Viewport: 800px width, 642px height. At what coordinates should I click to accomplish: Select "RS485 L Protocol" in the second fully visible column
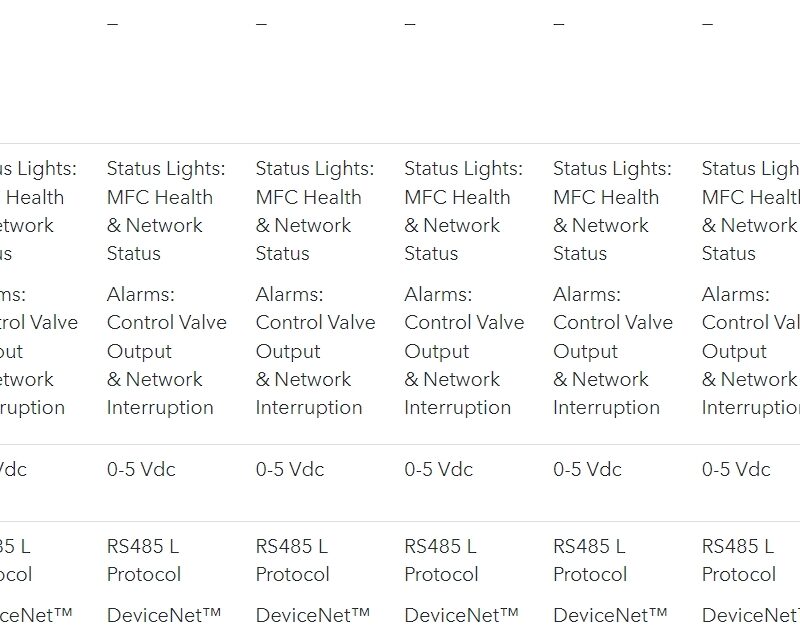coord(292,560)
